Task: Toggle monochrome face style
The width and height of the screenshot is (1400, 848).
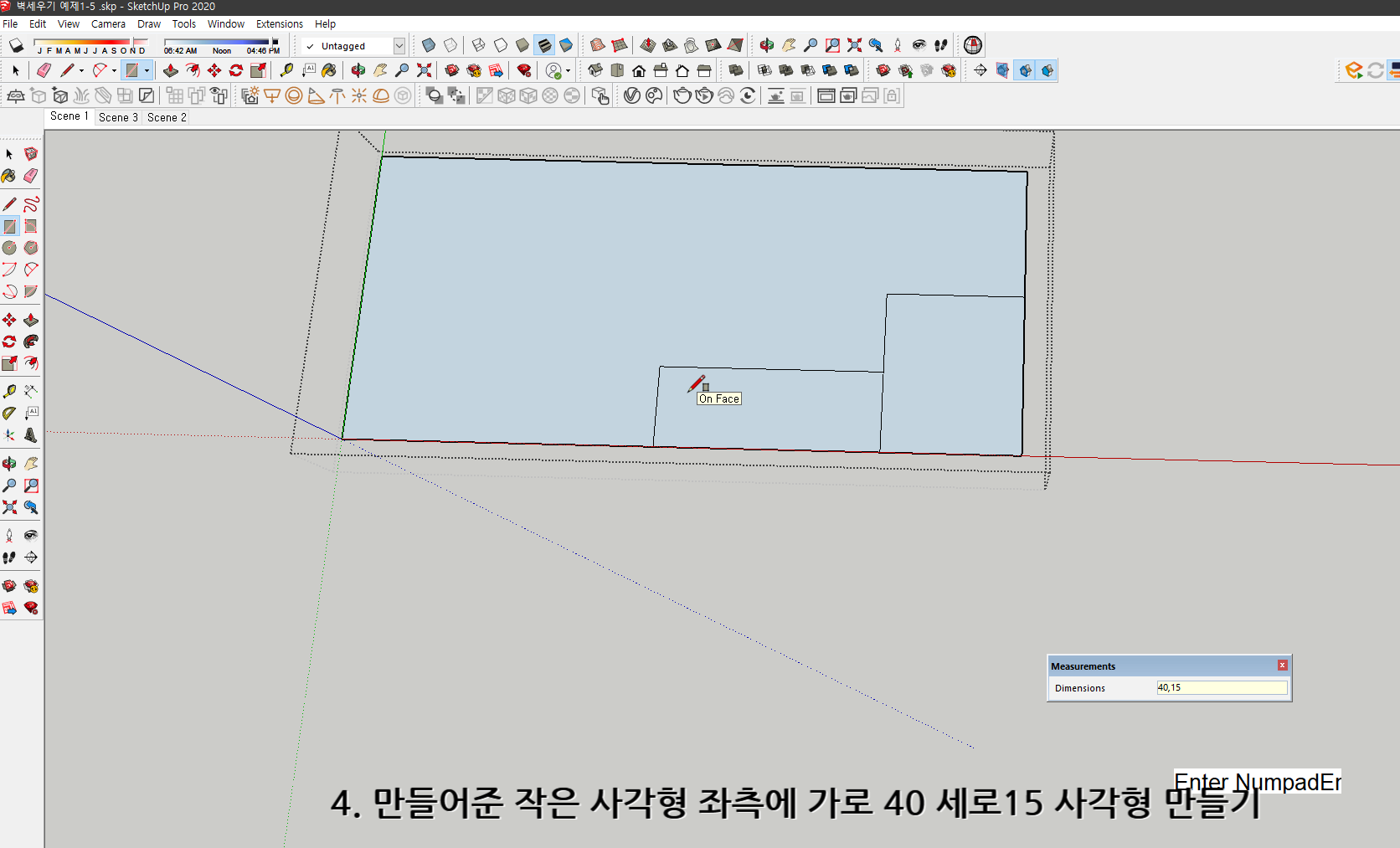Action: [568, 45]
